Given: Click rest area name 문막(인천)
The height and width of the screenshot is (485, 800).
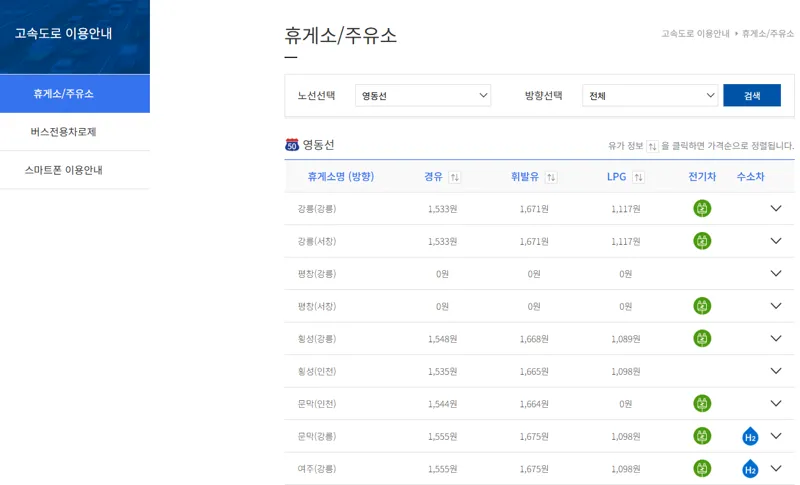Looking at the screenshot, I should (317, 404).
